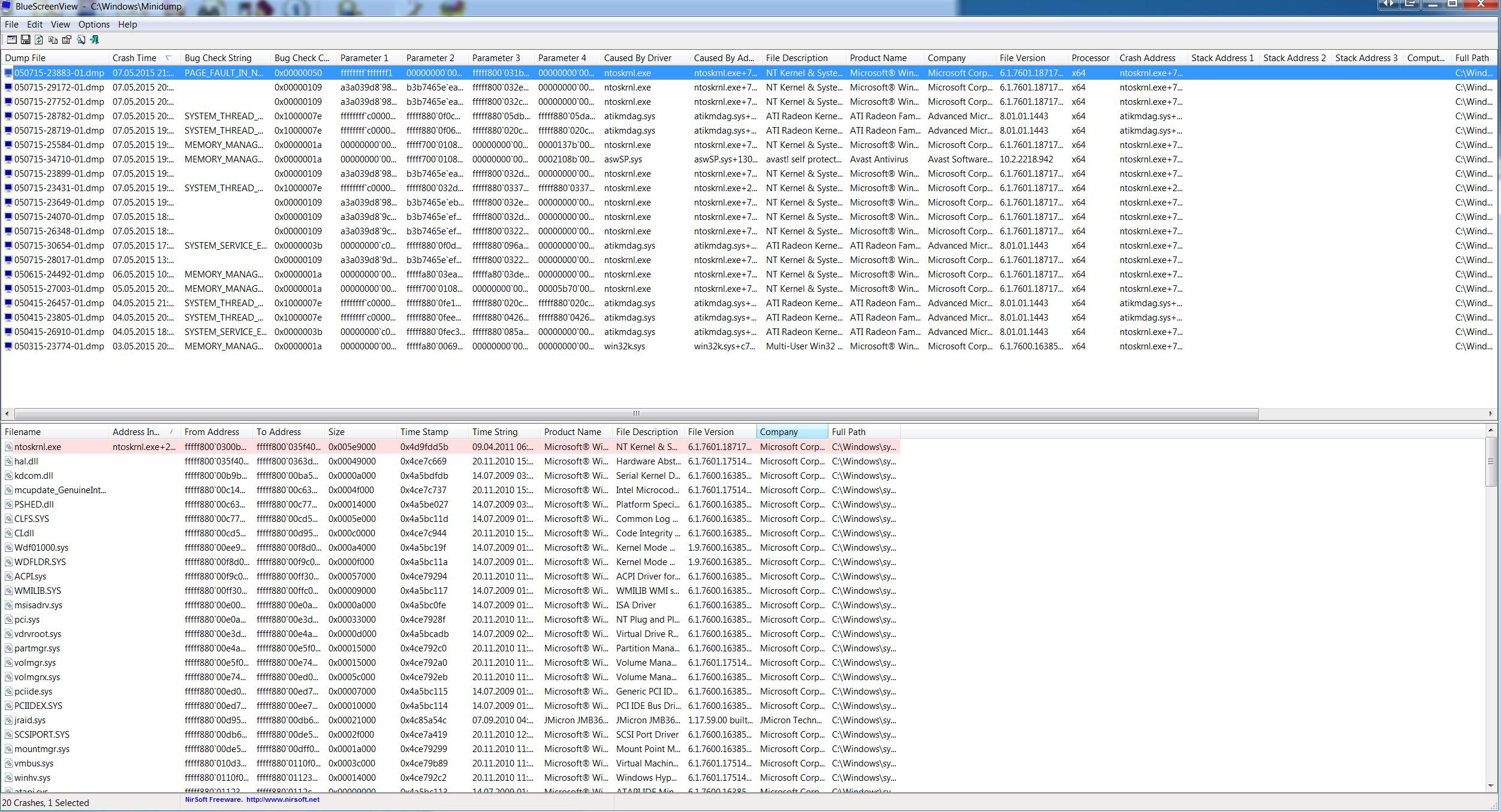Screen dimensions: 1501x812
Task: Open the View menu
Action: tap(60, 25)
